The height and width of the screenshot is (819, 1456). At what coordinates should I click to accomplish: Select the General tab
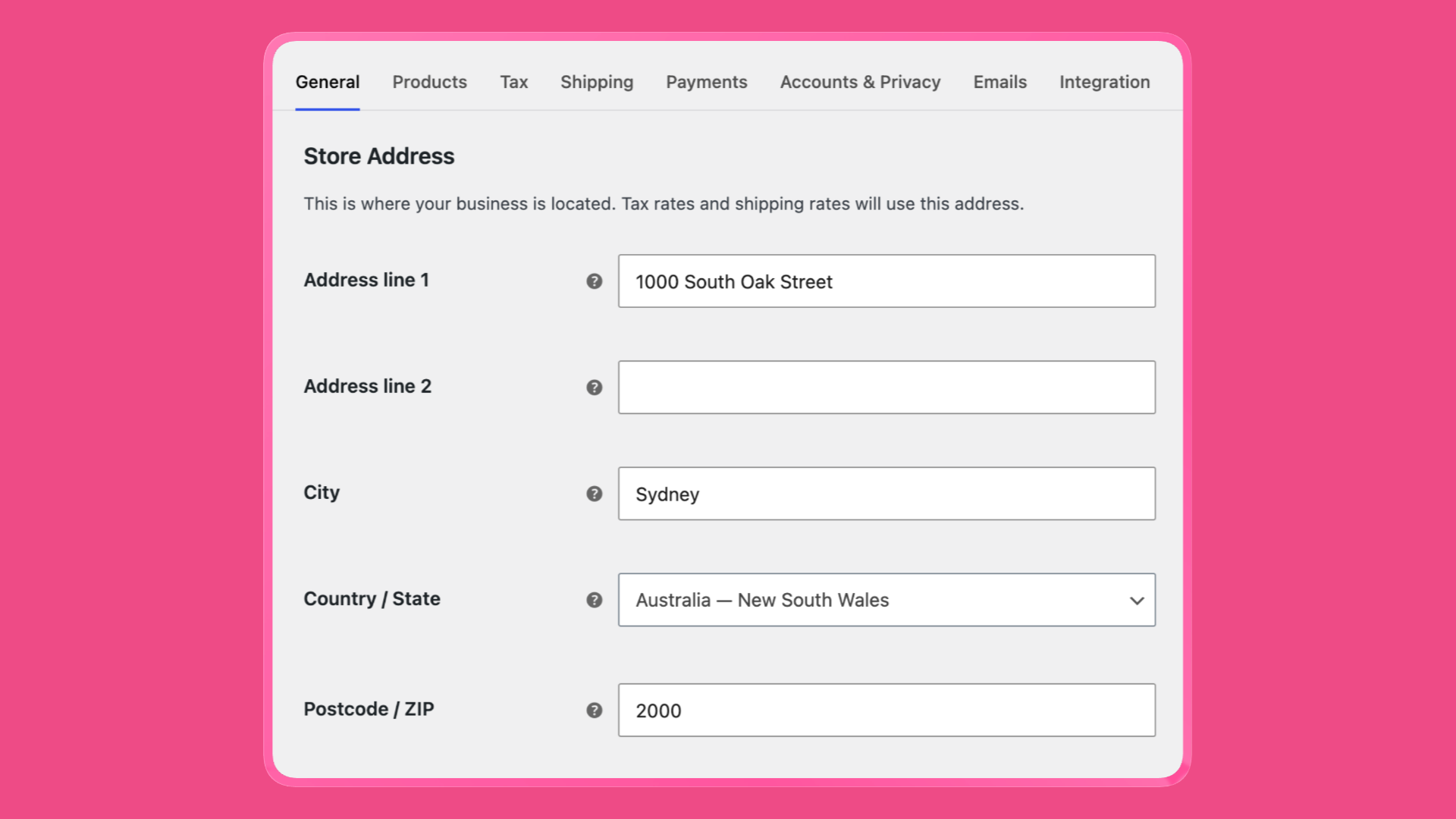(x=328, y=82)
